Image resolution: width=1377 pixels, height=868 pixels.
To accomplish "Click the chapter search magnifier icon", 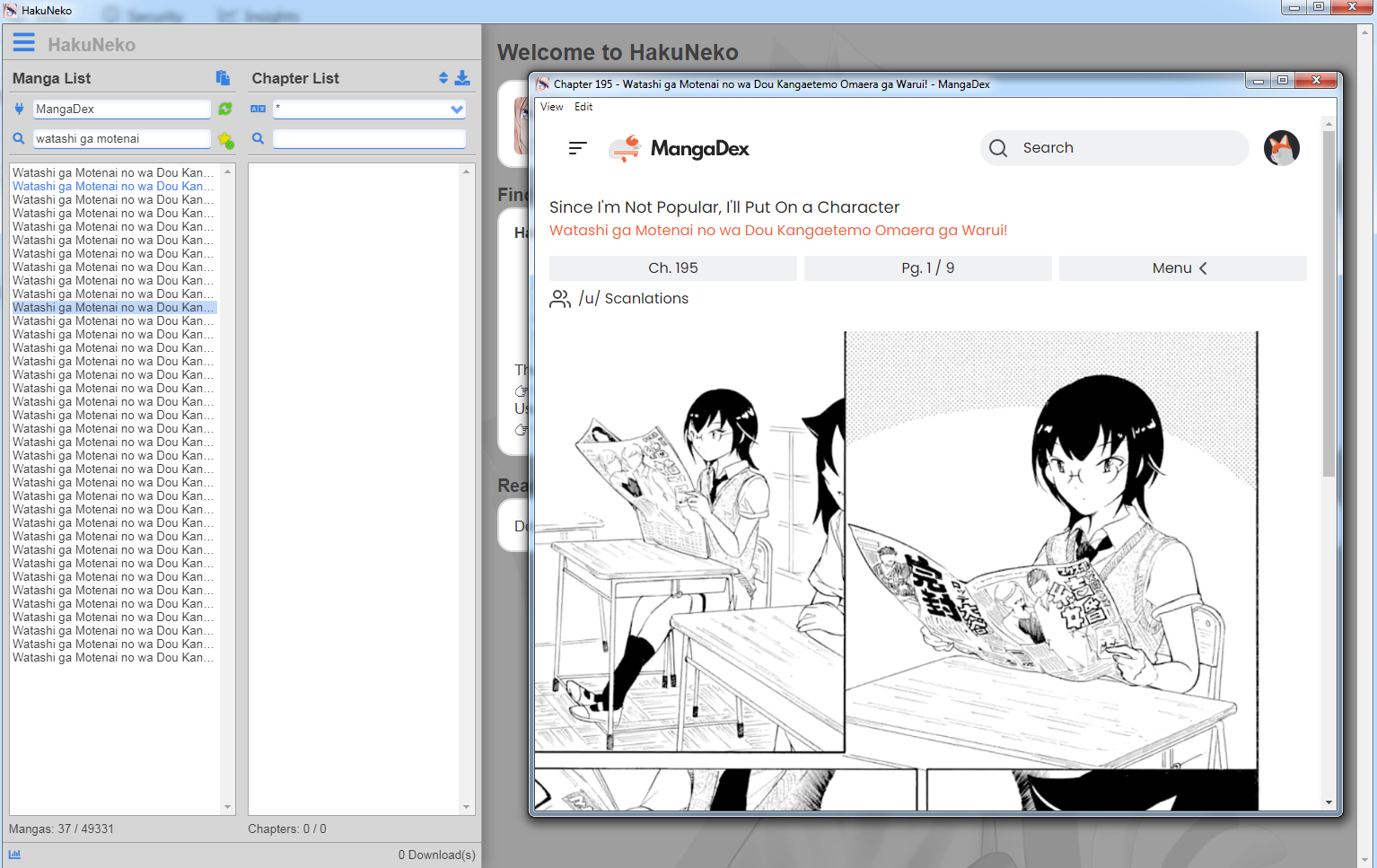I will 259,138.
